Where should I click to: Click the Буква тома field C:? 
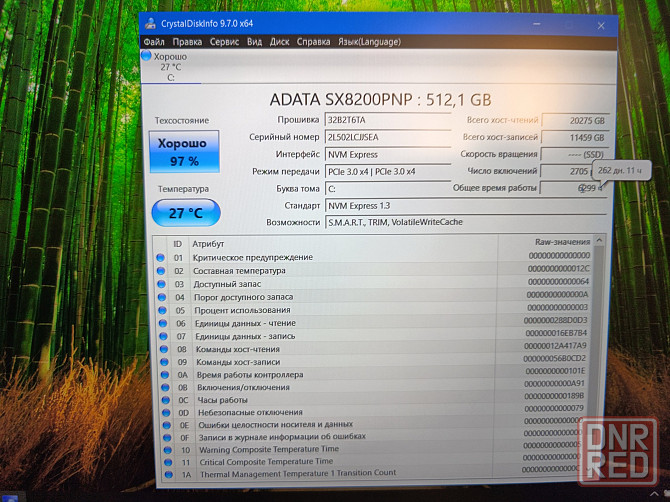tap(388, 188)
